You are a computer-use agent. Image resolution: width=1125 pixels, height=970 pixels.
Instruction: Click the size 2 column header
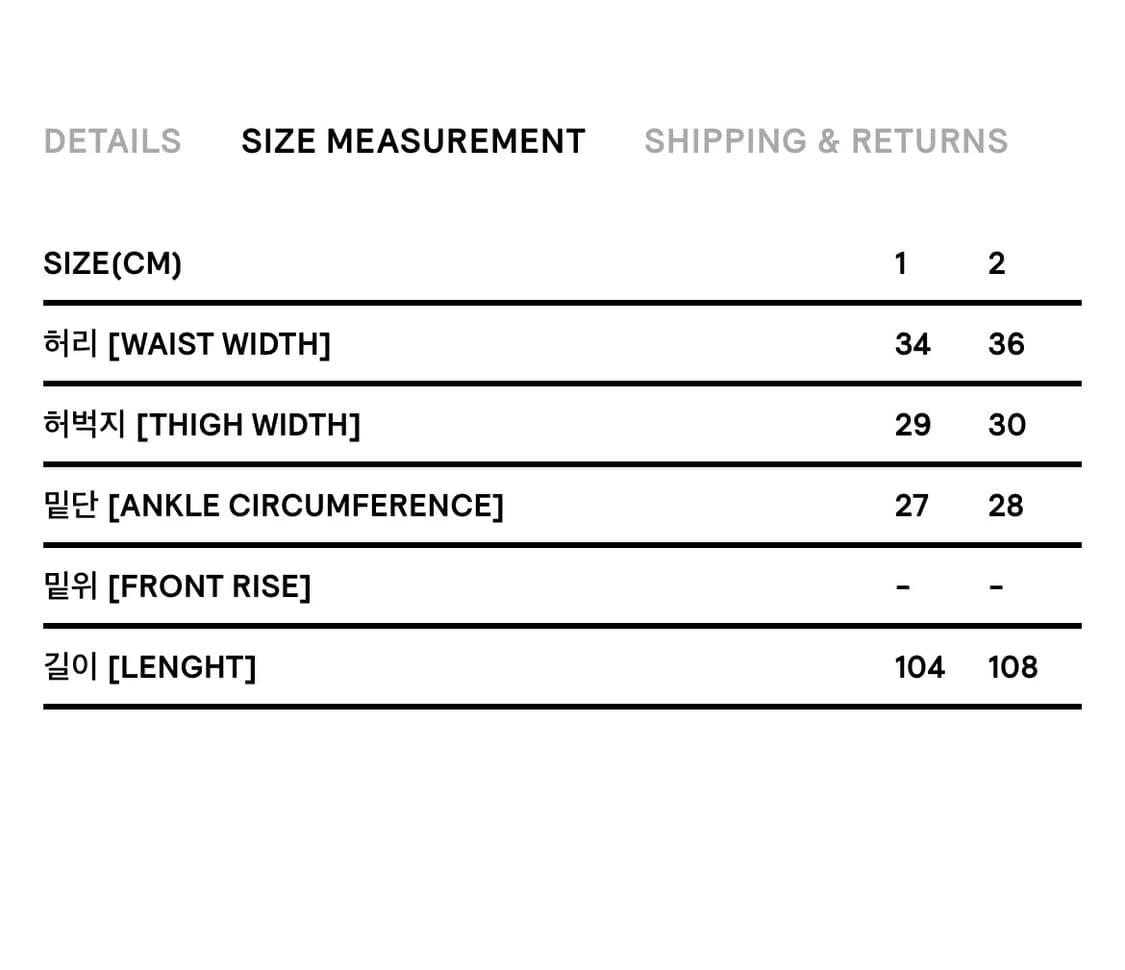(x=996, y=264)
